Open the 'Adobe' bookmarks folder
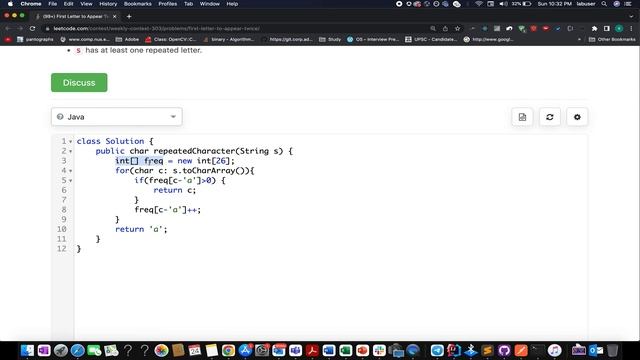The image size is (640, 360). pyautogui.click(x=127, y=40)
